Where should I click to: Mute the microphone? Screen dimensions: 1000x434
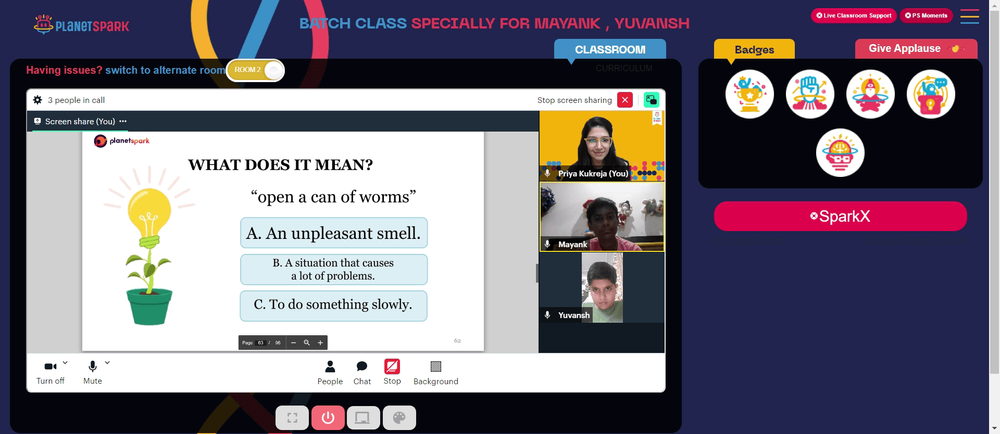(92, 372)
